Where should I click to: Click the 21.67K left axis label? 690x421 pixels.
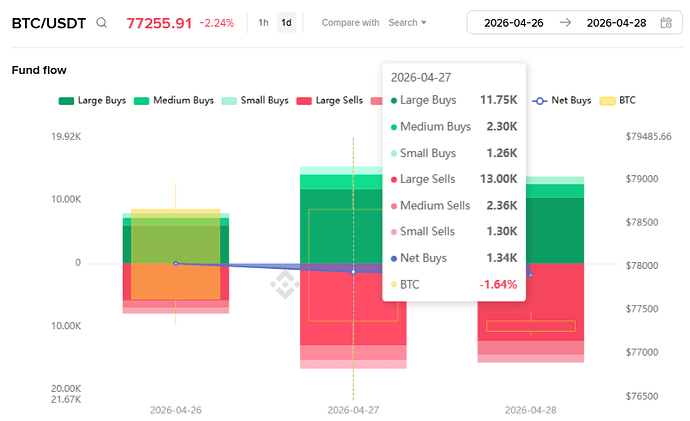66,399
